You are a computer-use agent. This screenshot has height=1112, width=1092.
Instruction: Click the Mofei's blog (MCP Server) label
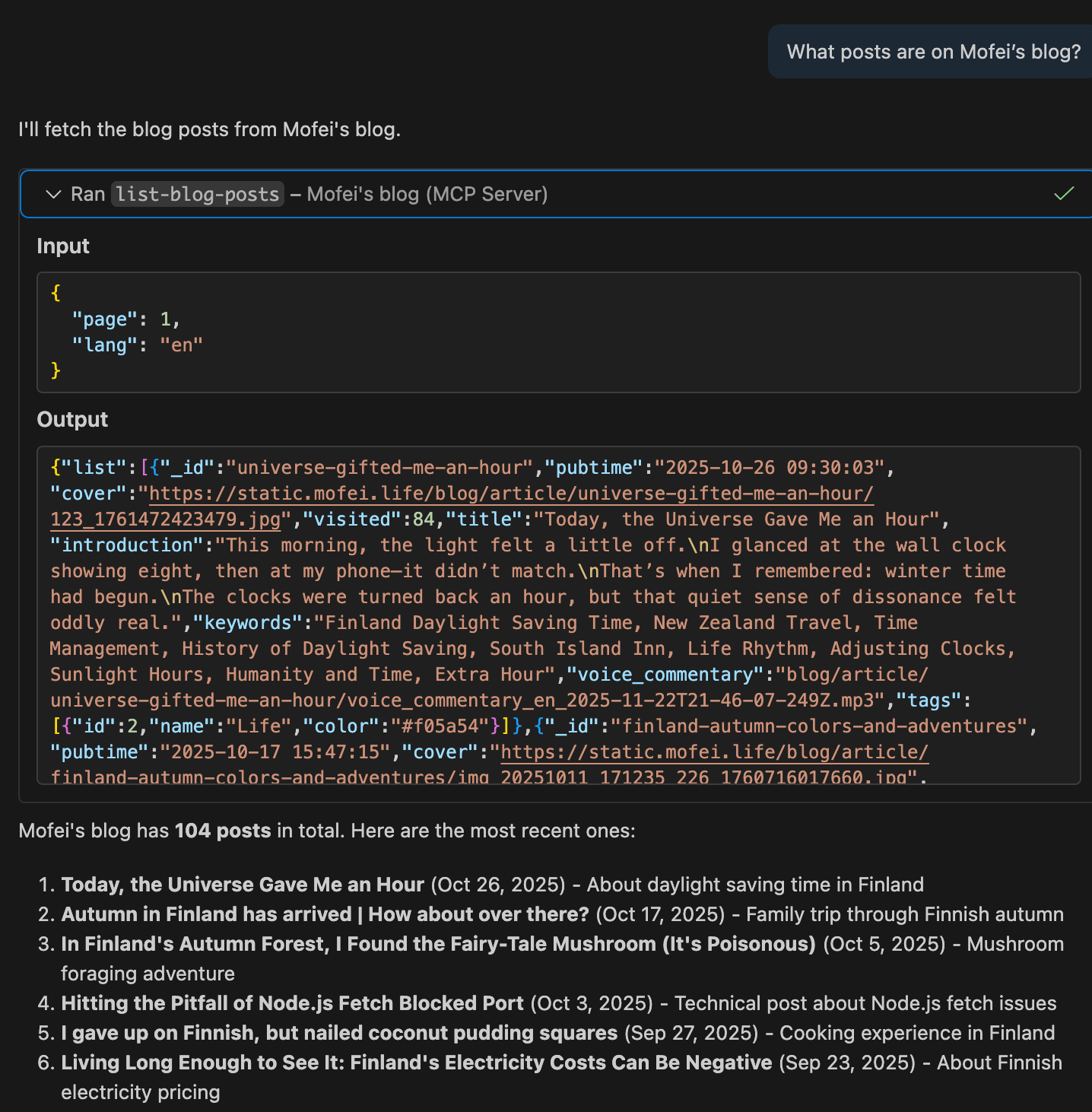point(427,195)
